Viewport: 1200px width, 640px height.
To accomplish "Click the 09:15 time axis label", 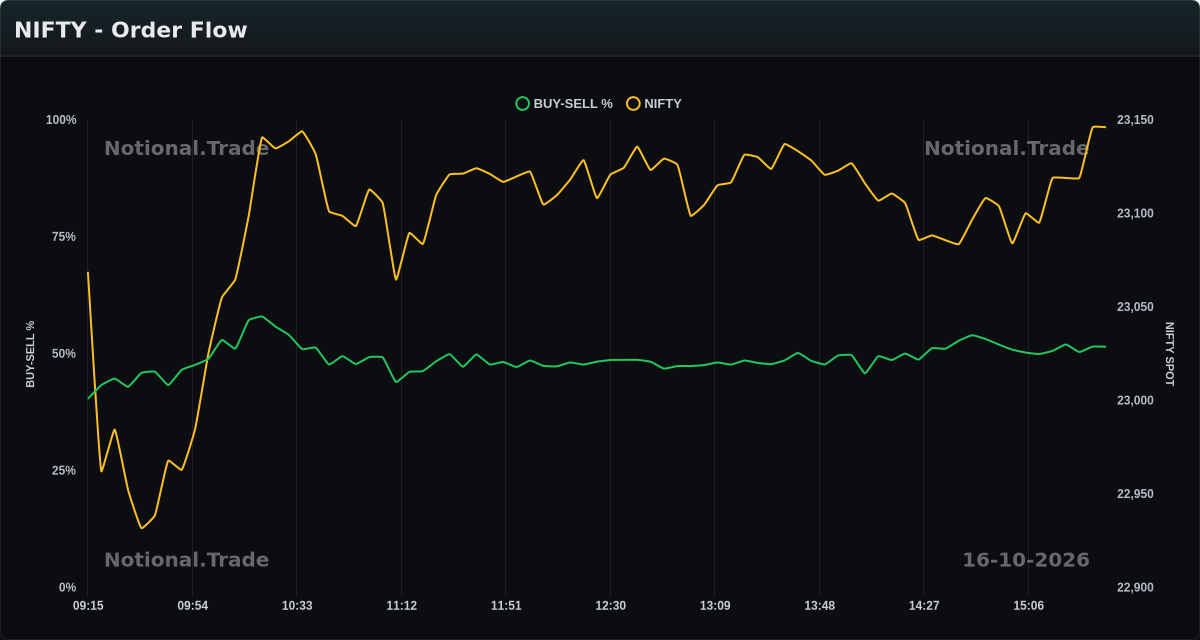I will [88, 606].
